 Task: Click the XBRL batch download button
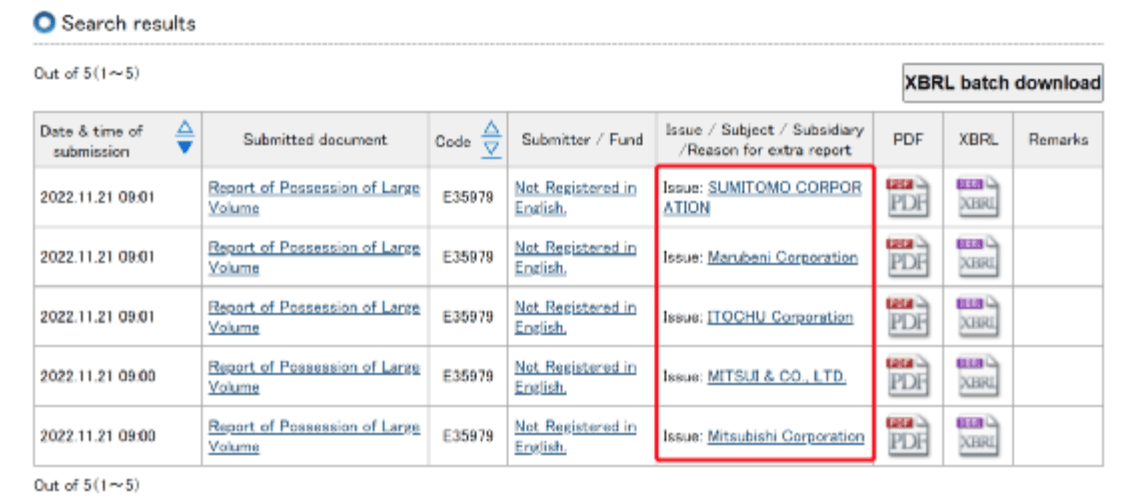(x=1003, y=83)
